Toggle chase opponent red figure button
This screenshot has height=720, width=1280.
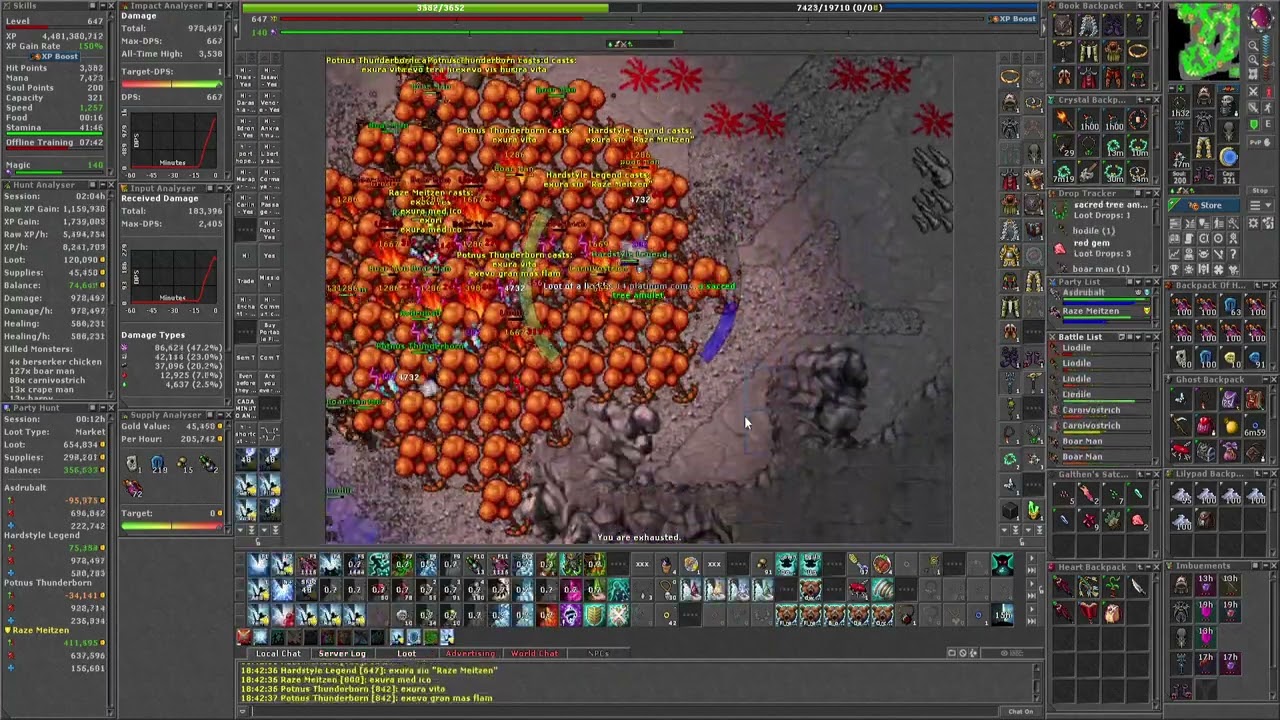[x=1268, y=91]
